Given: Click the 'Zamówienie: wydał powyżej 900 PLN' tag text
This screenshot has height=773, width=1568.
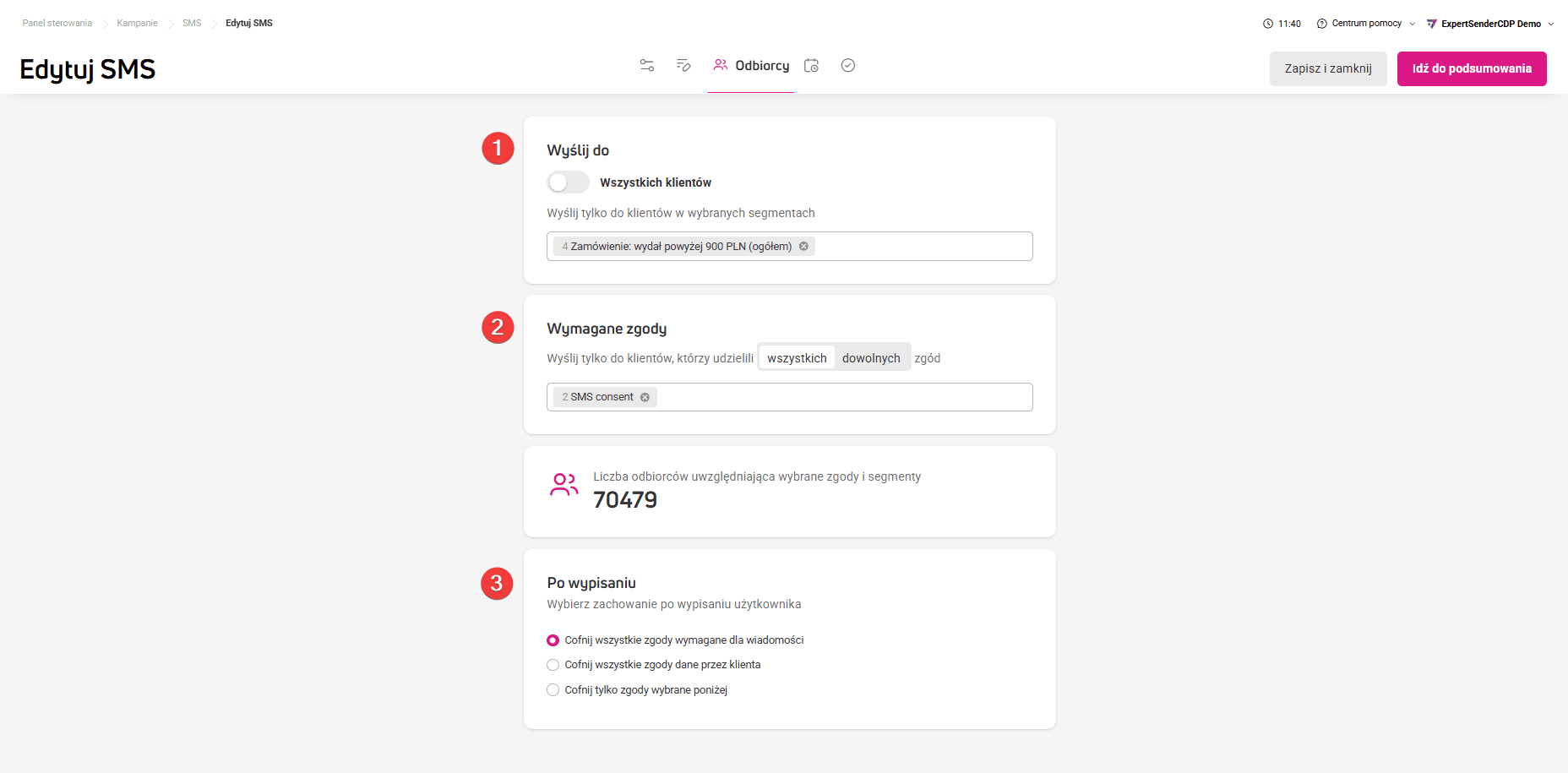Looking at the screenshot, I should [681, 247].
